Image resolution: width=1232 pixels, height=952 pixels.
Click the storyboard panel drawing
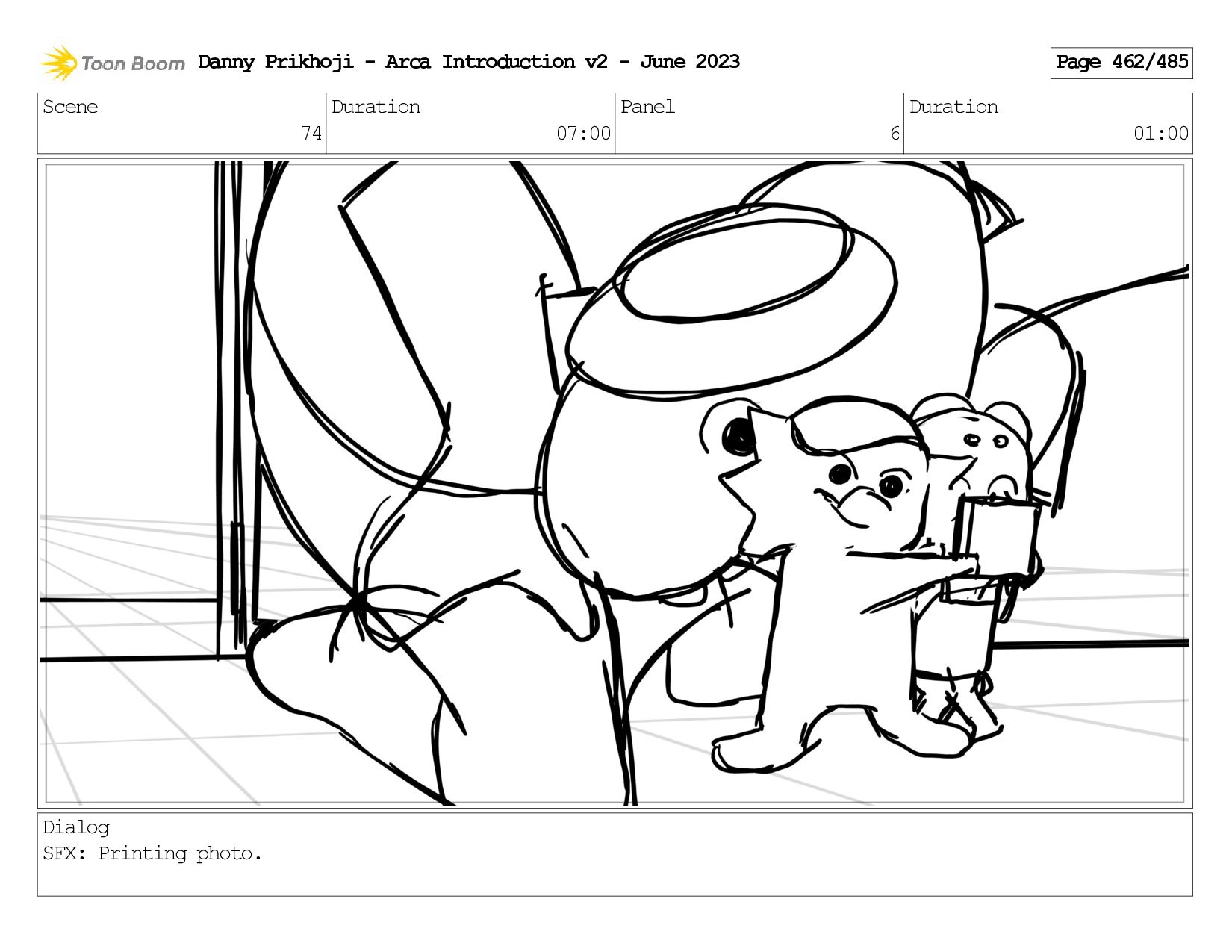[x=615, y=483]
